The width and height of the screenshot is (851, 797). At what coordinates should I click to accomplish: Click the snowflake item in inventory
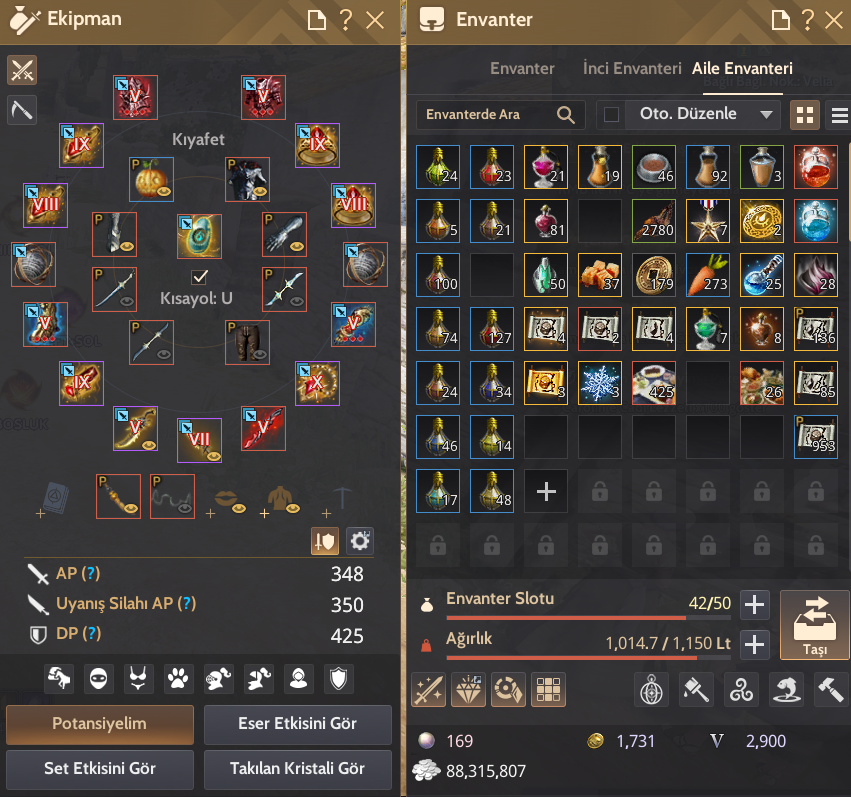pos(600,383)
